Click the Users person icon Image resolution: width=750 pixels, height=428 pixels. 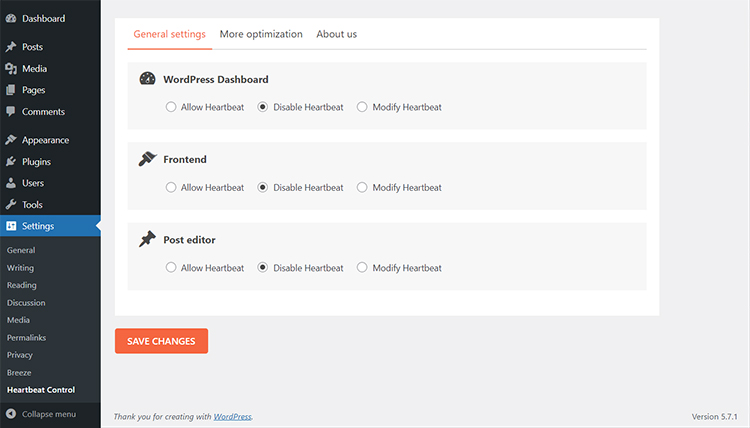(10, 183)
